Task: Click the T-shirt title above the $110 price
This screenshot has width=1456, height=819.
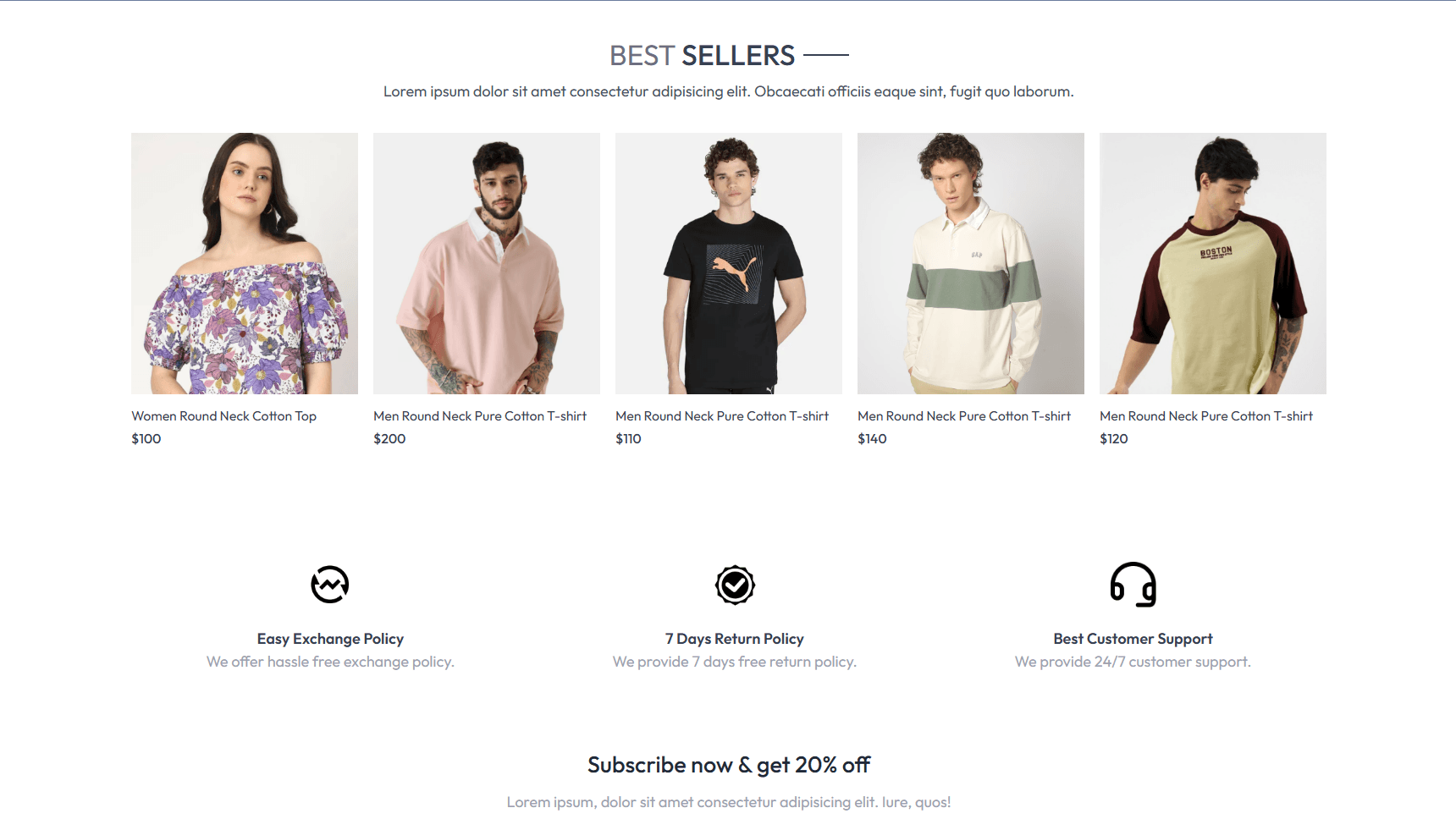Action: tap(722, 416)
